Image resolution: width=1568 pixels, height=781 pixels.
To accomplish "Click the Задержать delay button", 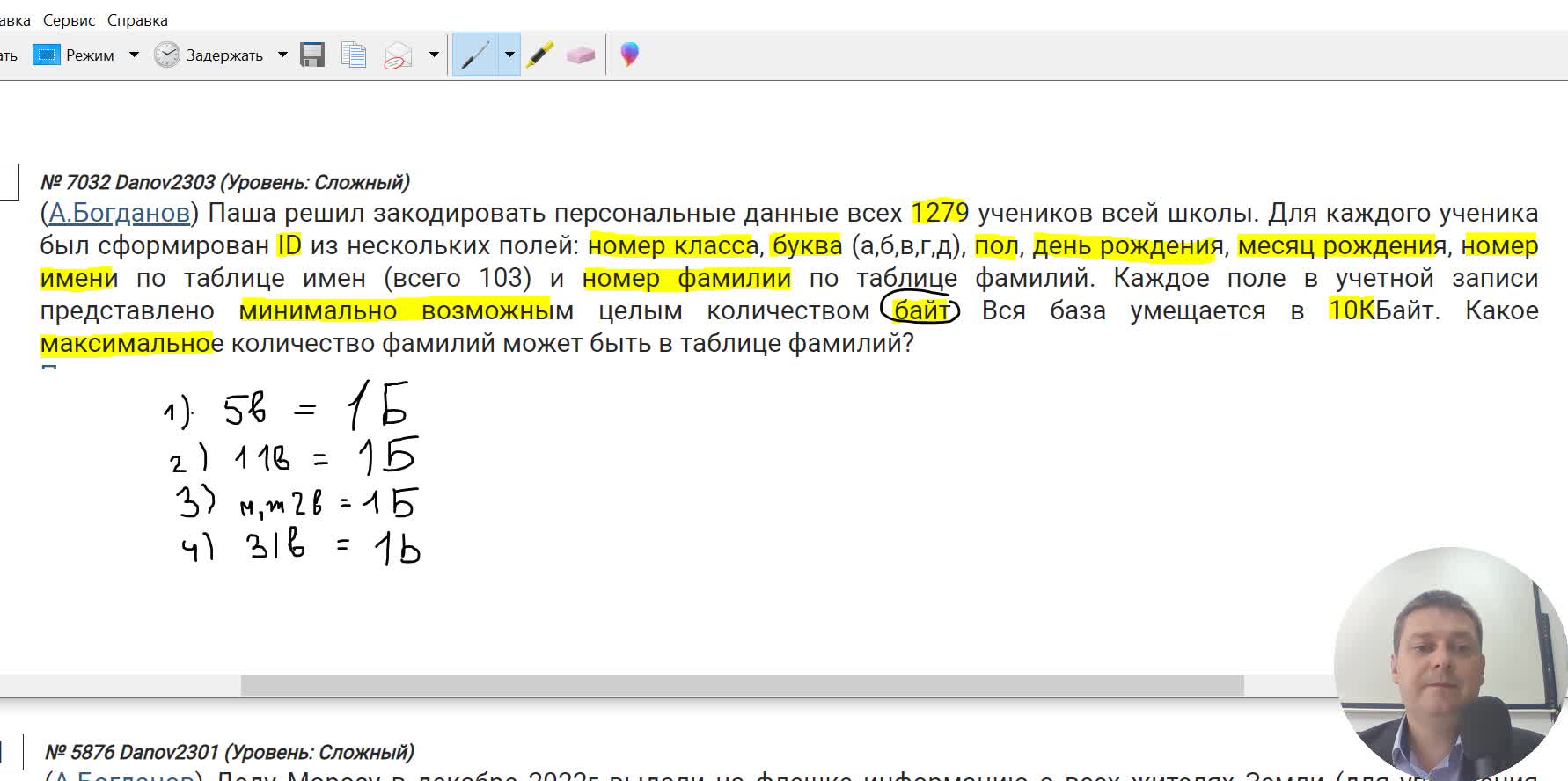I will point(209,55).
